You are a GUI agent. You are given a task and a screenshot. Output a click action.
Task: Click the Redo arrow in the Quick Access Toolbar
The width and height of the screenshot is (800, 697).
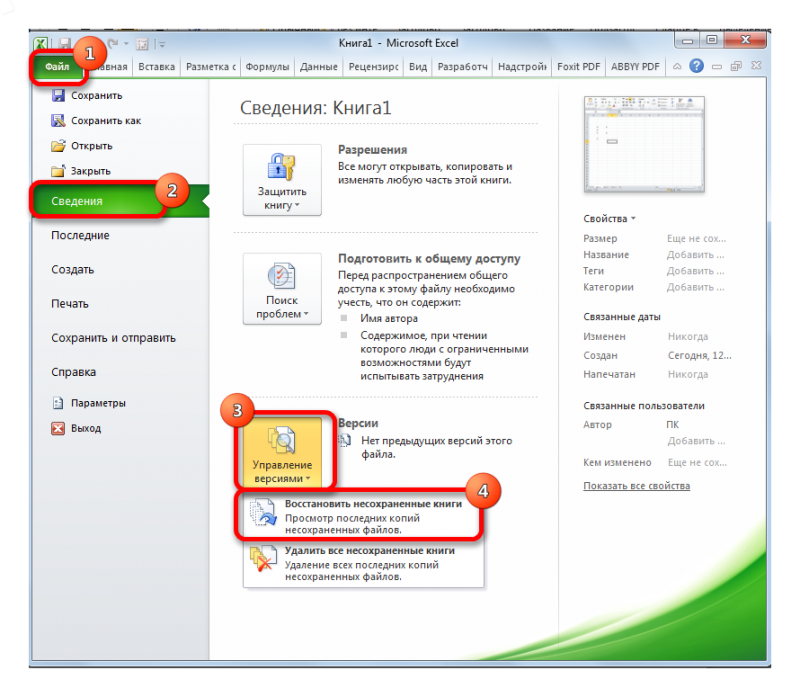[113, 44]
